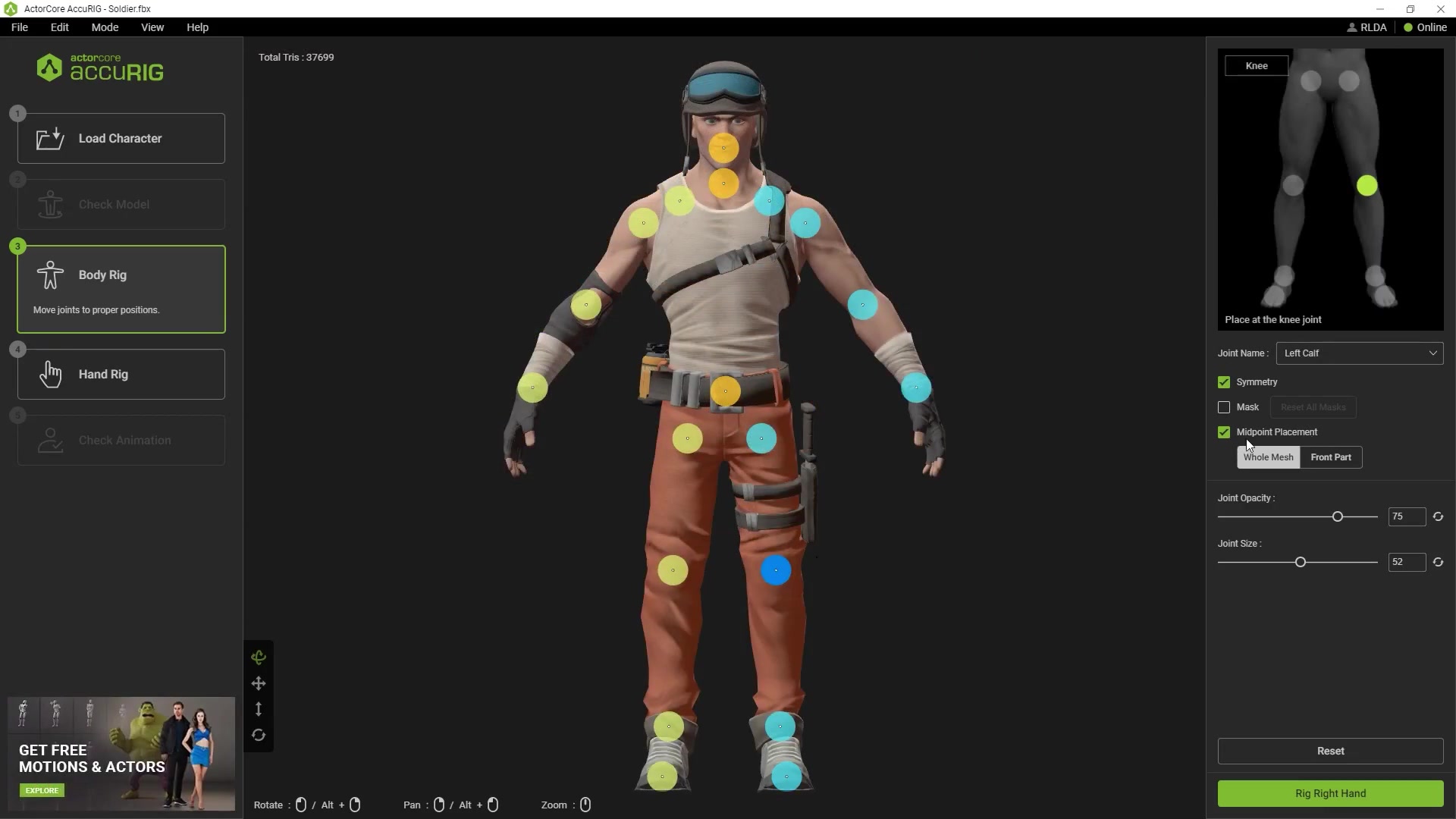The image size is (1456, 819).
Task: Click the Rig Right Hand button
Action: pyautogui.click(x=1330, y=793)
